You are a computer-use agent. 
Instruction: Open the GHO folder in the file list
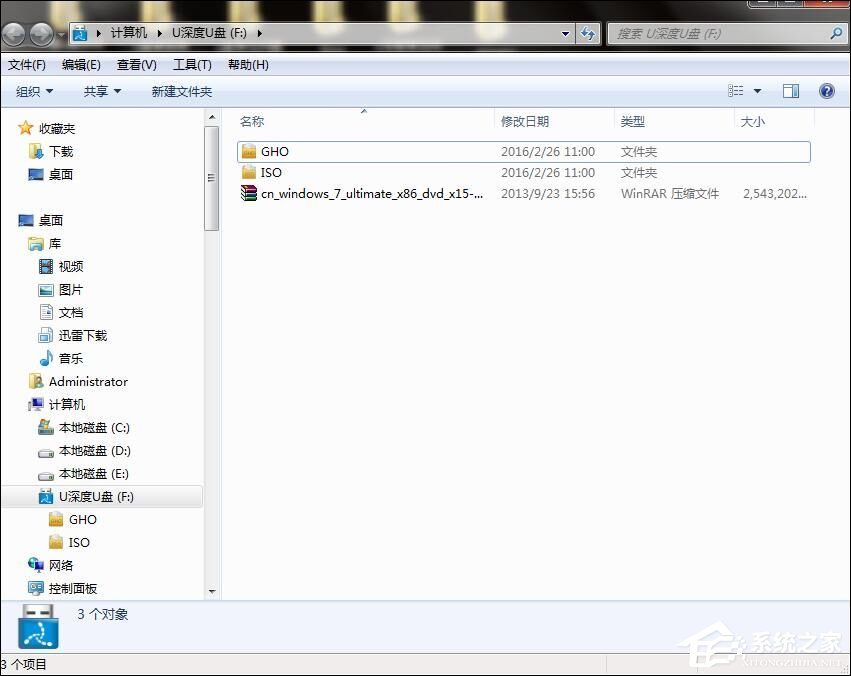(272, 151)
